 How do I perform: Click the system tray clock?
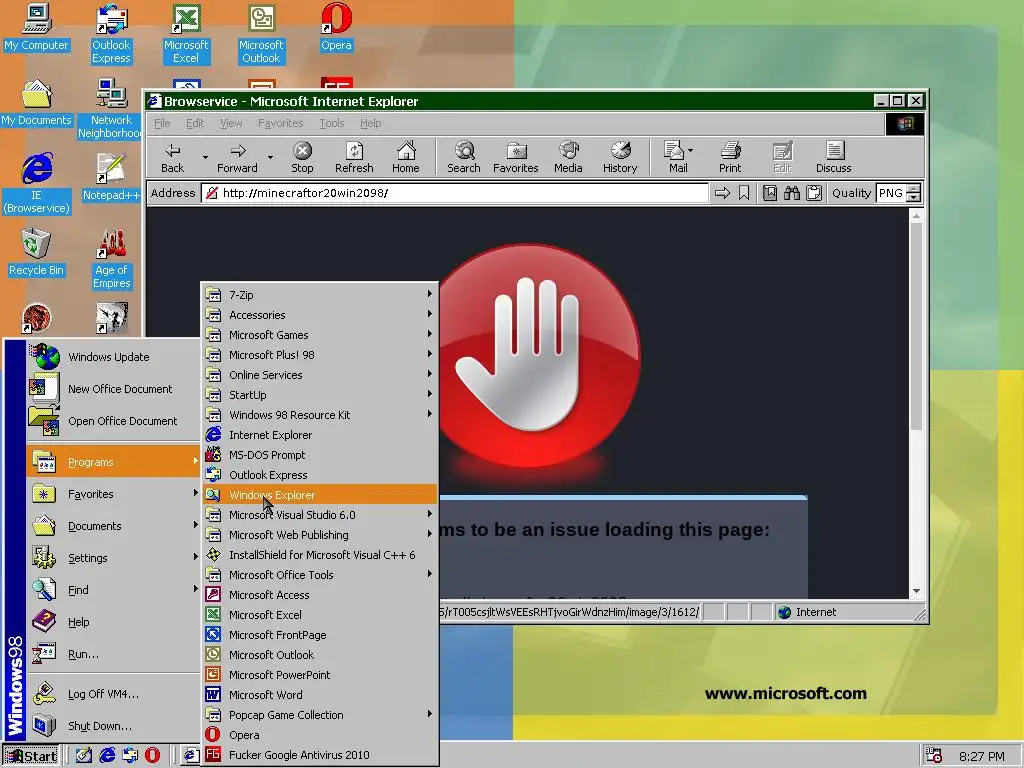click(x=982, y=756)
